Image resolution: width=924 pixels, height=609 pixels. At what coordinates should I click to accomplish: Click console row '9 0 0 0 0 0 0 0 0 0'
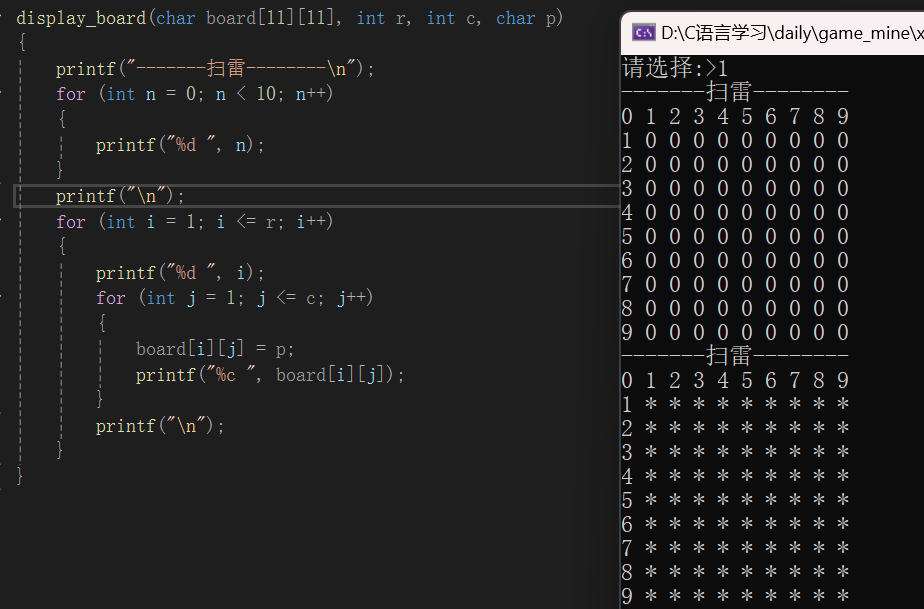(x=735, y=333)
